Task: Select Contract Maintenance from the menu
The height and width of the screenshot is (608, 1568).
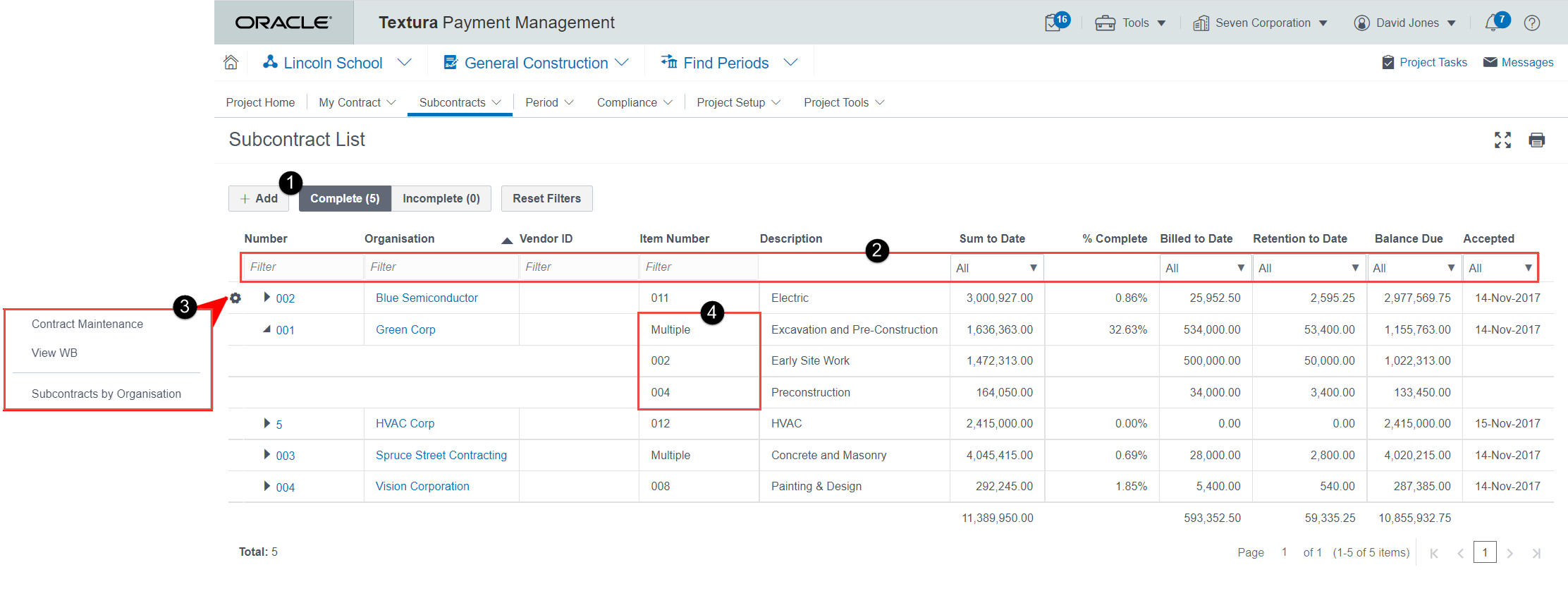Action: [x=87, y=324]
